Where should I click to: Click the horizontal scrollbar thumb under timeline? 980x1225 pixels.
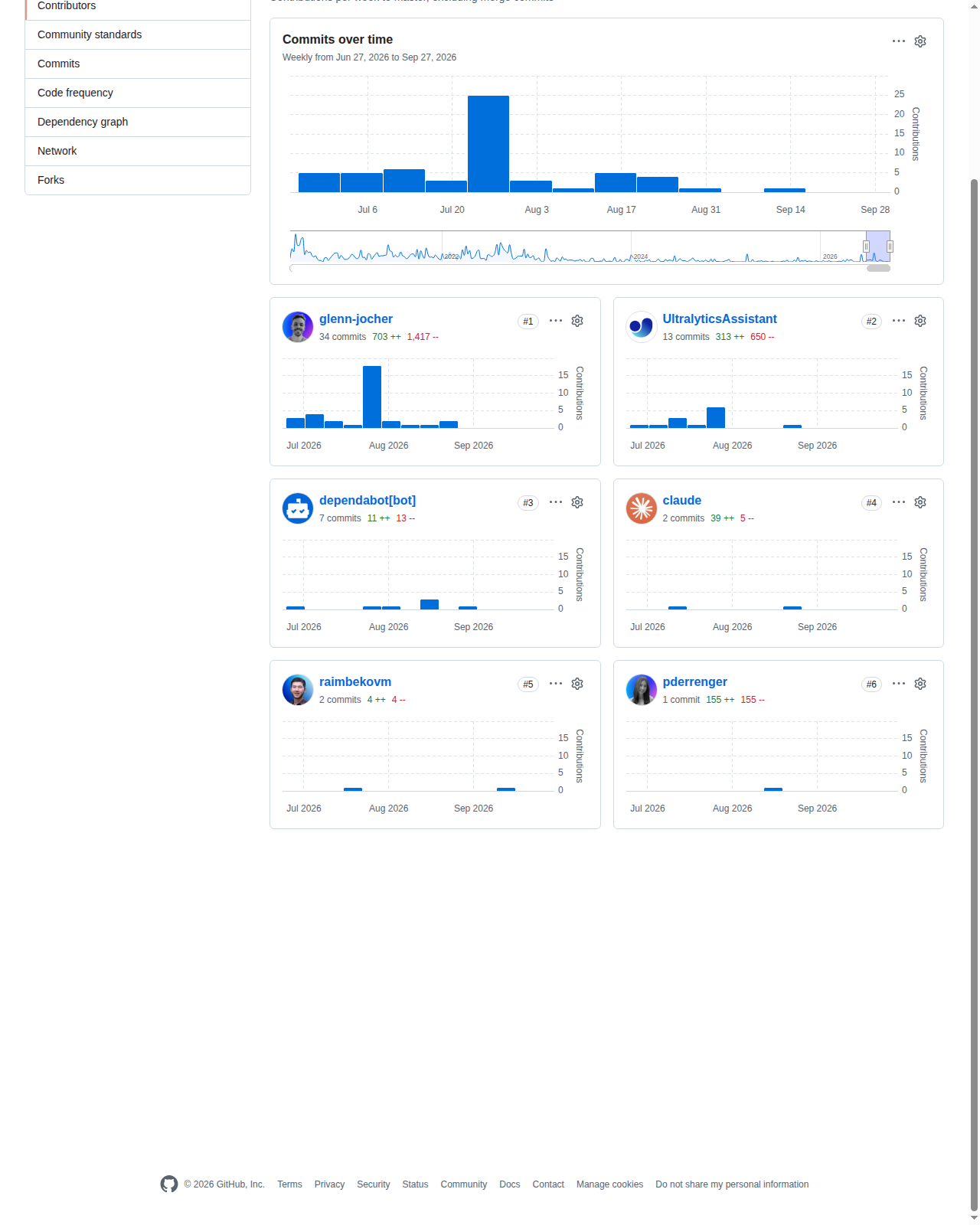click(878, 269)
